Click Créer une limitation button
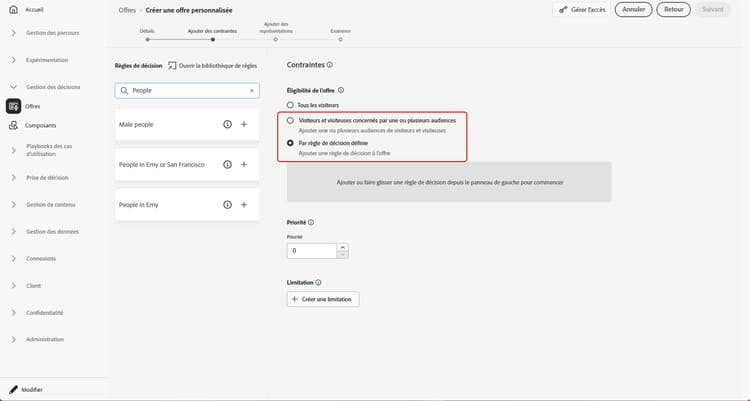750x401 pixels. click(x=323, y=299)
